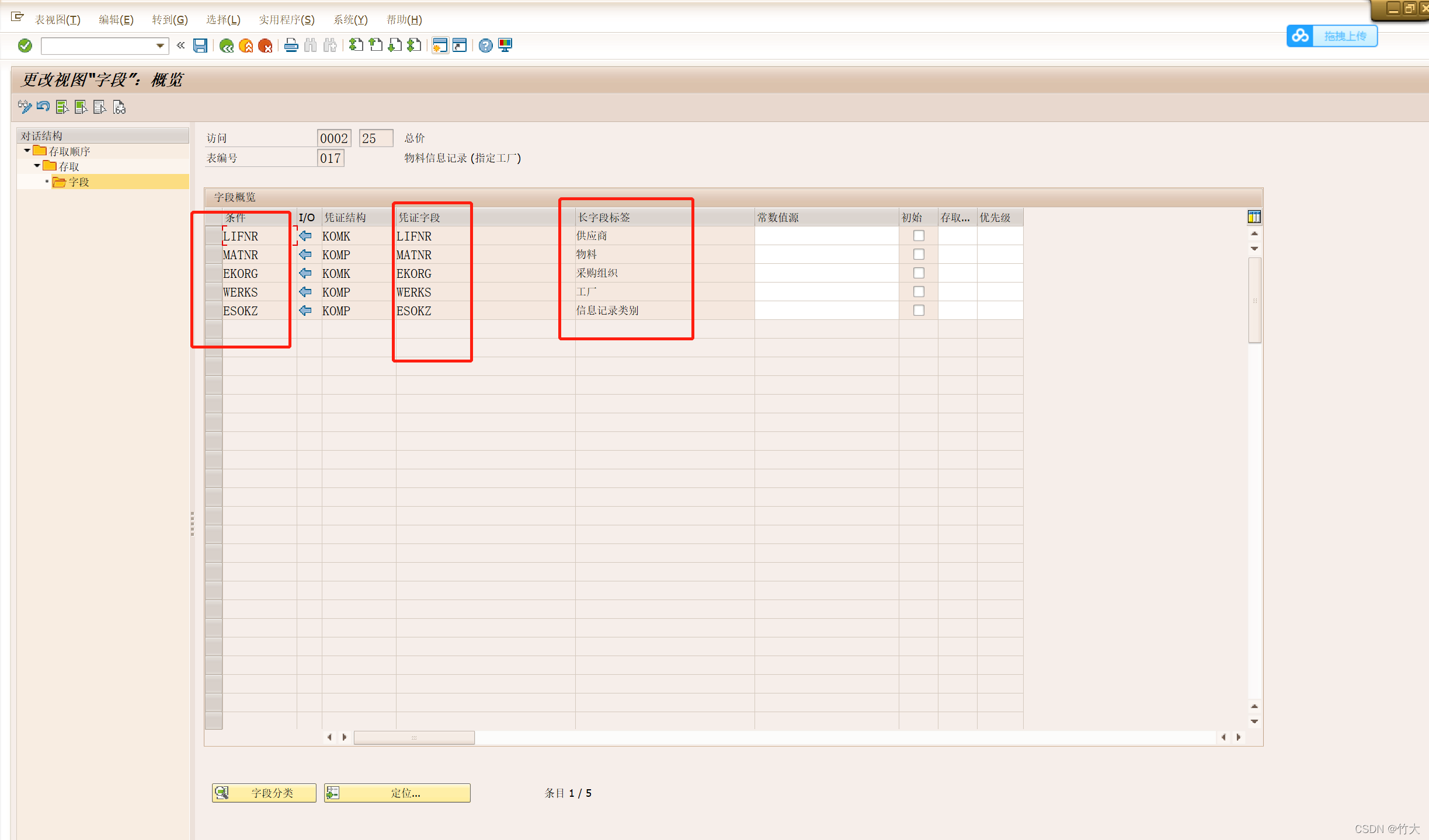This screenshot has width=1429, height=840.
Task: Open the 实用程序(S) menu
Action: tap(286, 20)
